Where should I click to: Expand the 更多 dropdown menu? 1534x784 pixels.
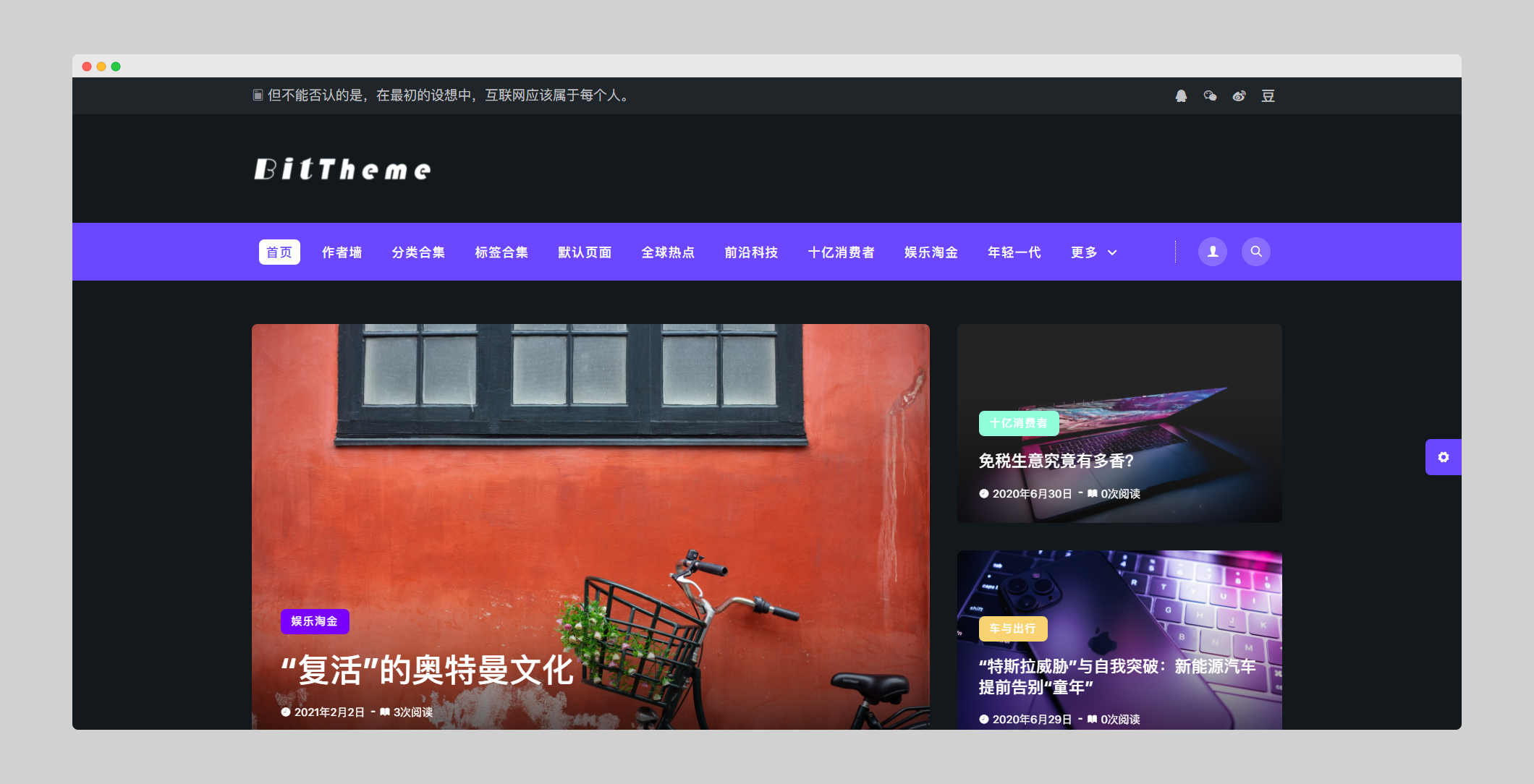click(x=1094, y=252)
